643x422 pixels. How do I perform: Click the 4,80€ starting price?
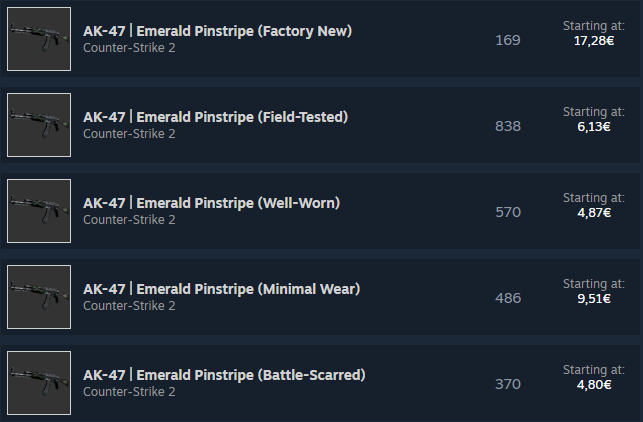pos(593,385)
